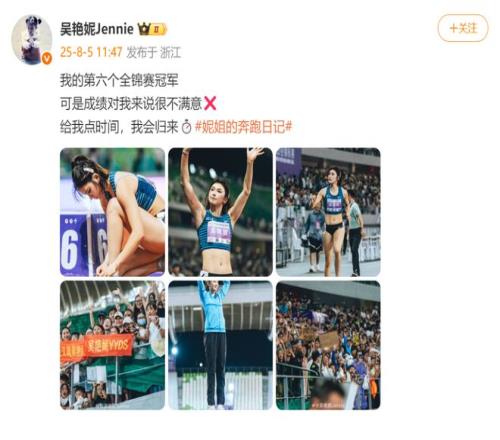This screenshot has height=440, width=500.
Task: Open photo of crowded stadium audience
Action: (x=328, y=345)
